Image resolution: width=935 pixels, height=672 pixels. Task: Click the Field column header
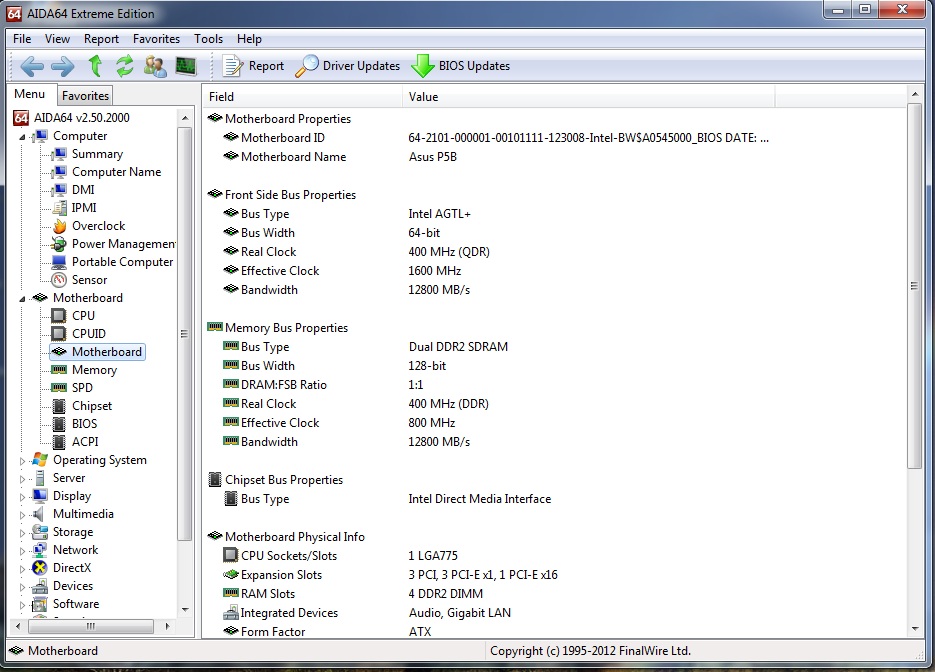pos(303,97)
